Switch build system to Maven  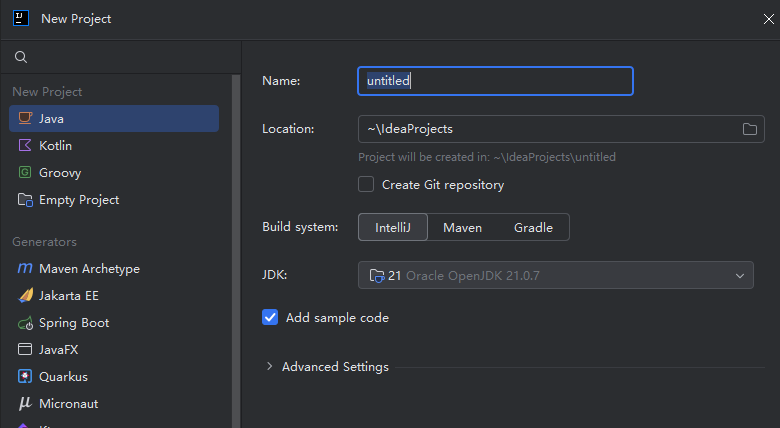463,227
